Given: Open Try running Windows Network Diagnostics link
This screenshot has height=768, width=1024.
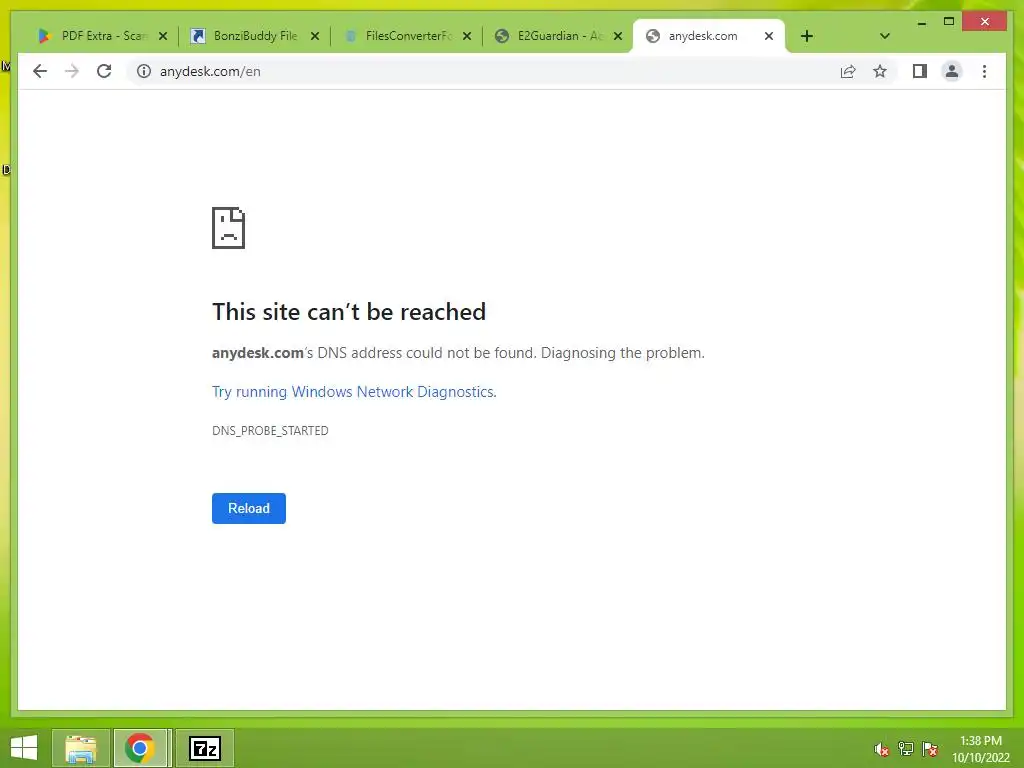Looking at the screenshot, I should 354,392.
